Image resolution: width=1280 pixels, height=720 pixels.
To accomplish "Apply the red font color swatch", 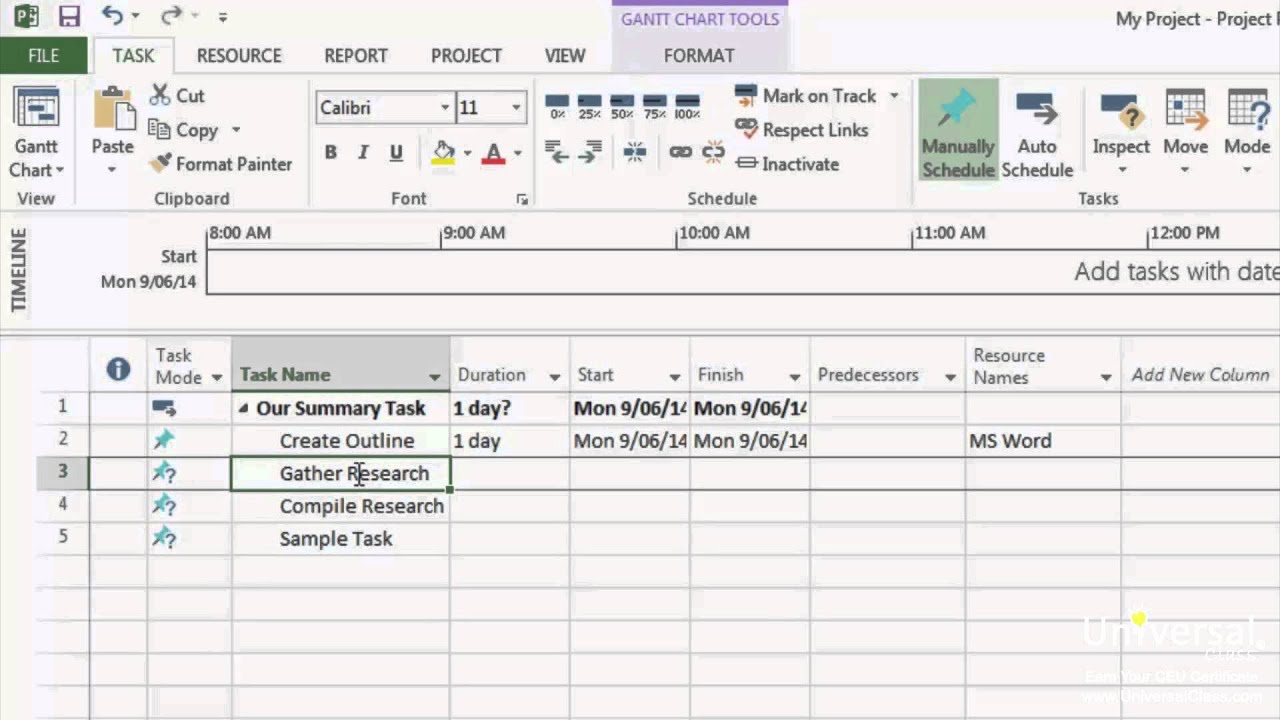I will tap(493, 153).
